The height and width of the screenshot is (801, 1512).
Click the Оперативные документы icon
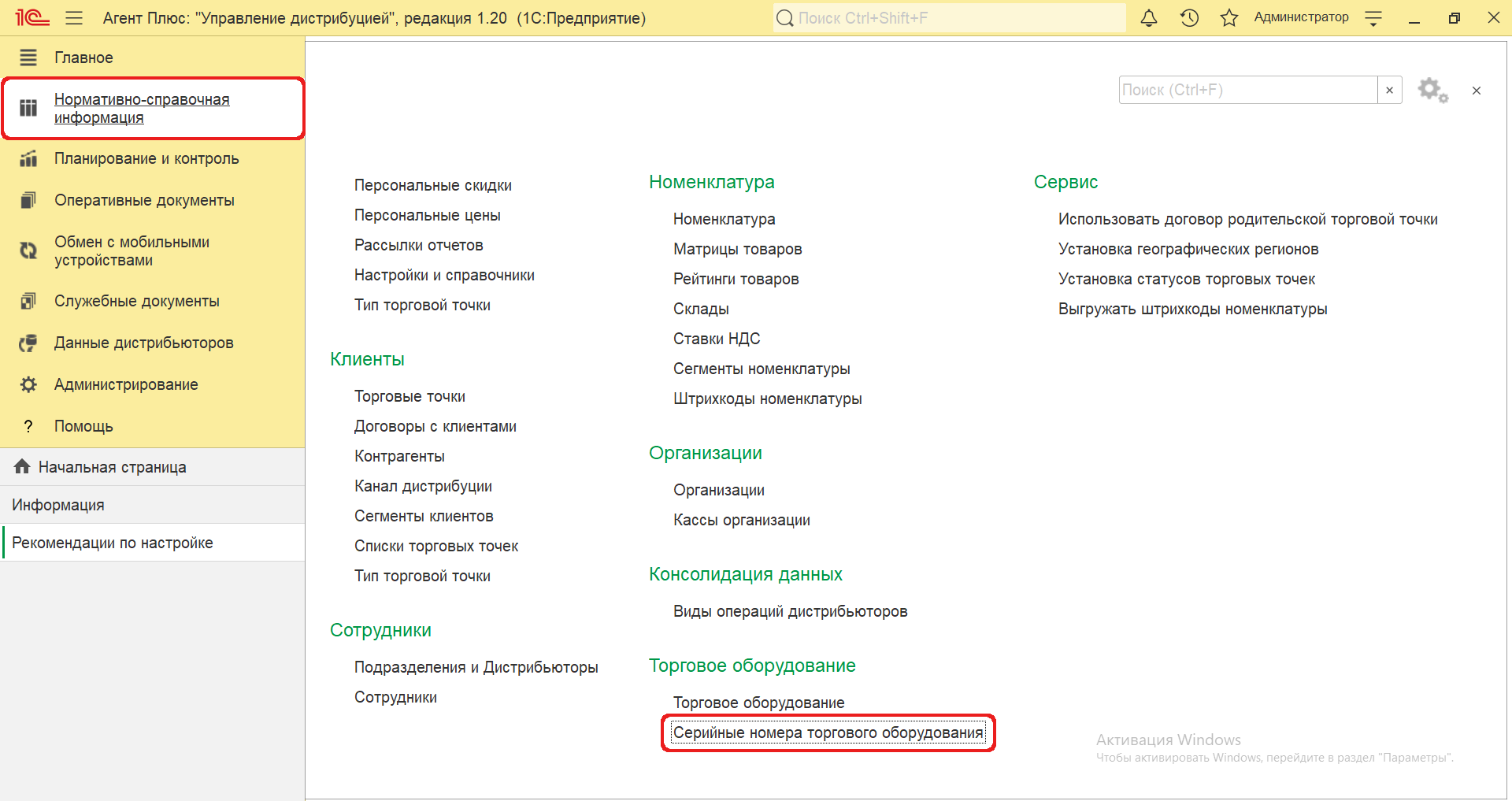(28, 200)
